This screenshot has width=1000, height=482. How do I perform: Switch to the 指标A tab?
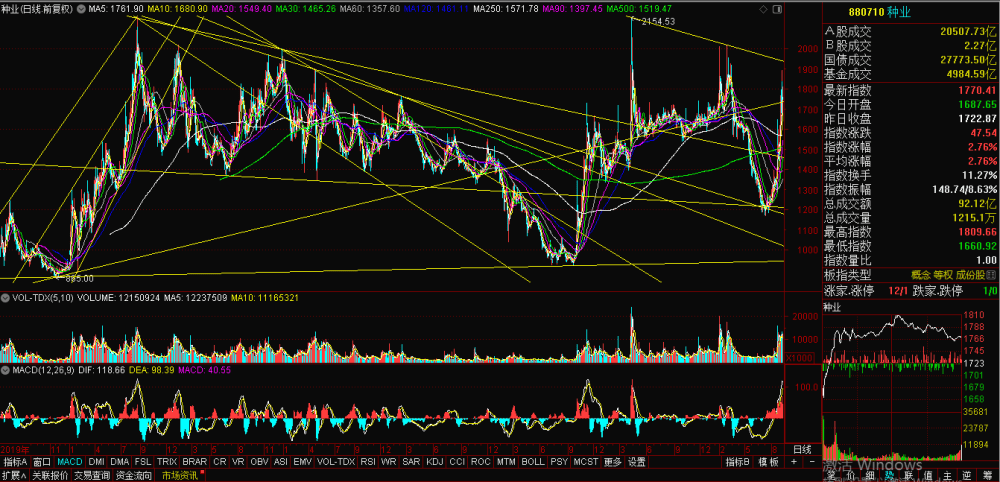(15, 462)
